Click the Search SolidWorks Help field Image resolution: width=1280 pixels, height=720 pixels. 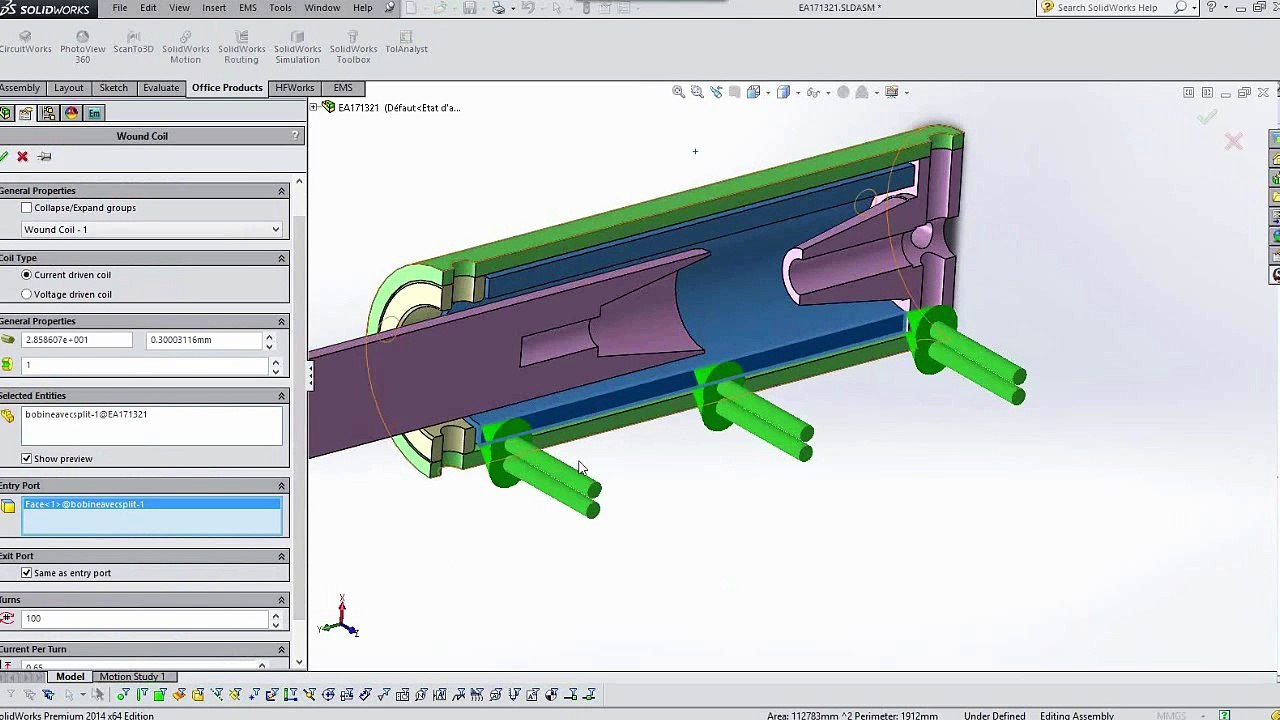[1107, 8]
